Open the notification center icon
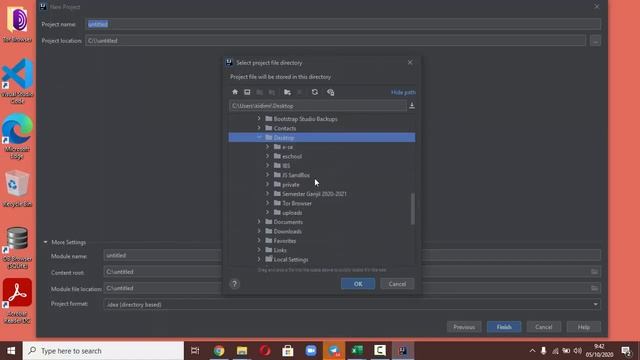640x360 pixels. 626,351
